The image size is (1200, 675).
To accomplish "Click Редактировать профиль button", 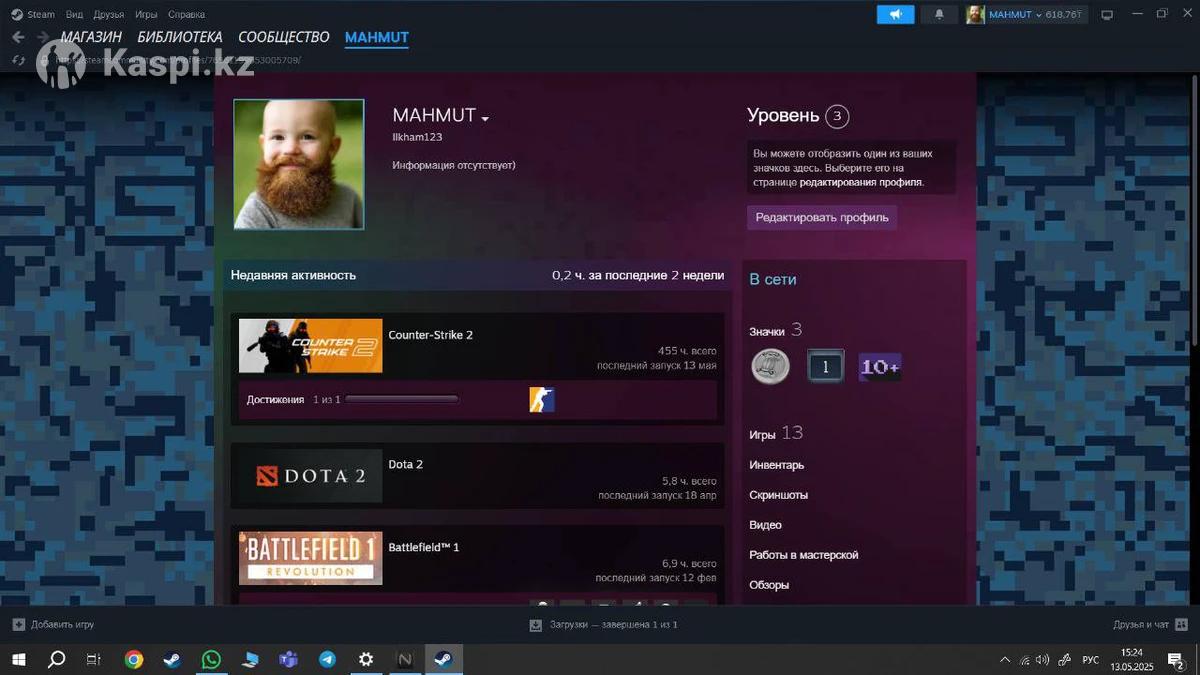I will [x=822, y=217].
